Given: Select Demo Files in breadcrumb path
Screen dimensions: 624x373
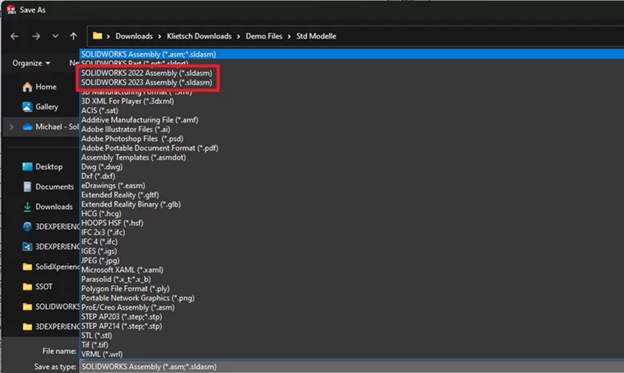Looking at the screenshot, I should pos(264,36).
